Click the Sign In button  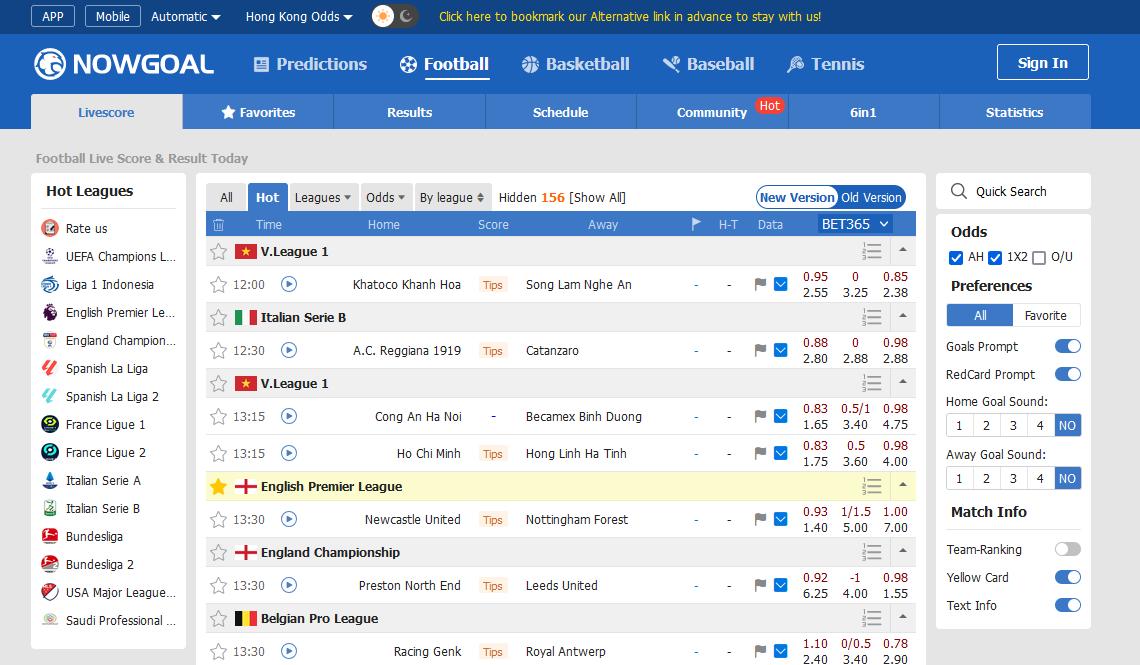[1043, 63]
